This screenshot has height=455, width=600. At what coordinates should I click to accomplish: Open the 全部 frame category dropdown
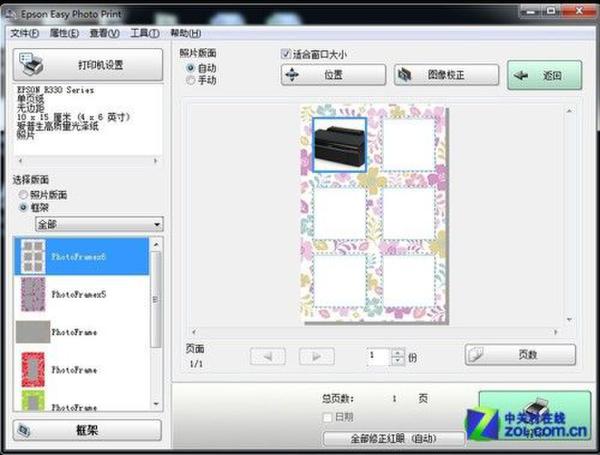coord(99,224)
